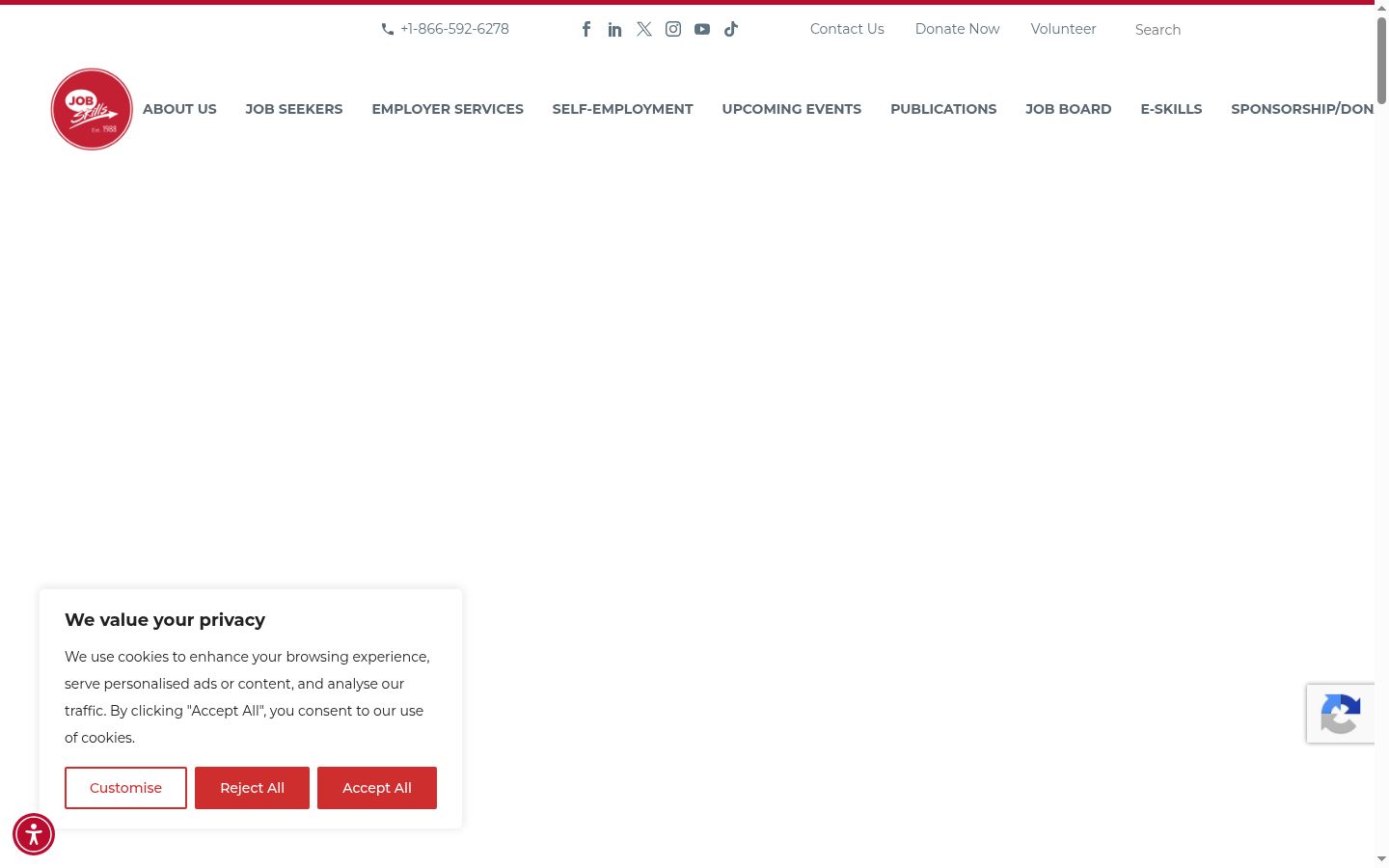Open the Publications menu
1389x868 pixels.
[943, 109]
